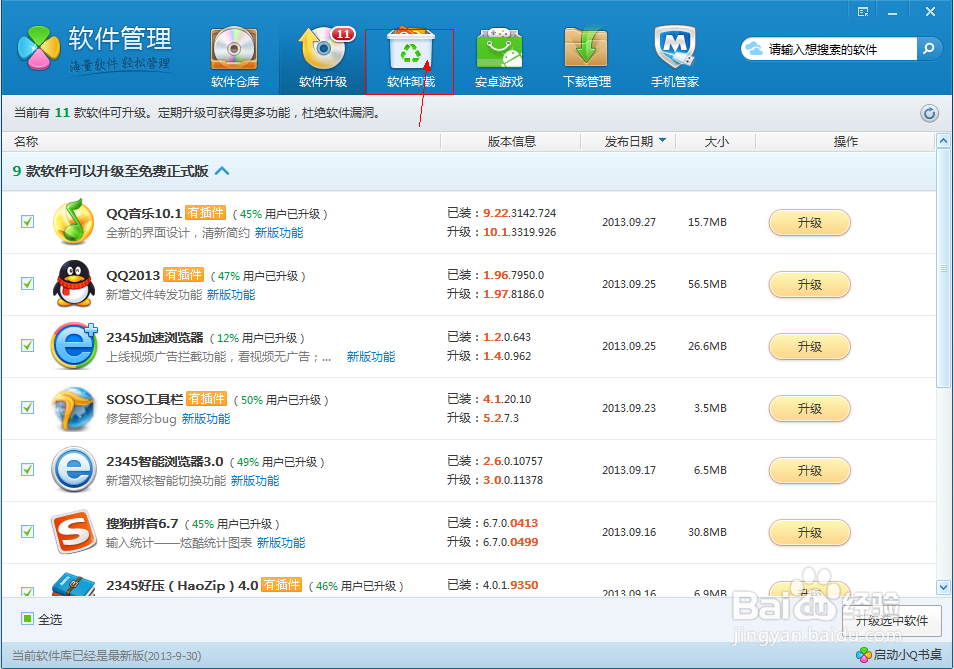Go to the 安卓游戏 tab
This screenshot has width=954, height=669.
click(499, 58)
